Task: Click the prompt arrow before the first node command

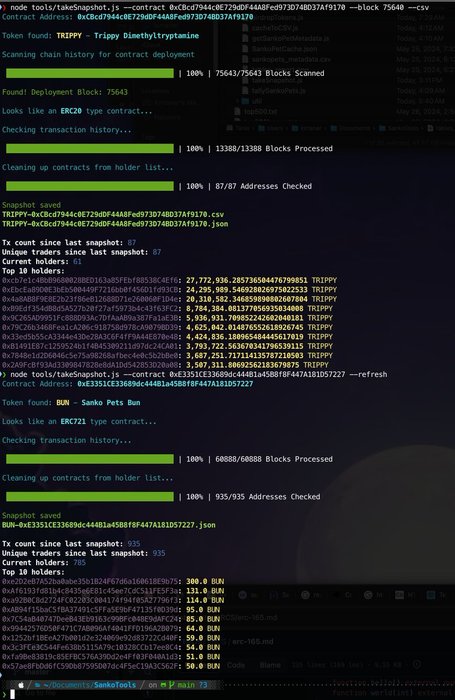Action: pos(4,8)
